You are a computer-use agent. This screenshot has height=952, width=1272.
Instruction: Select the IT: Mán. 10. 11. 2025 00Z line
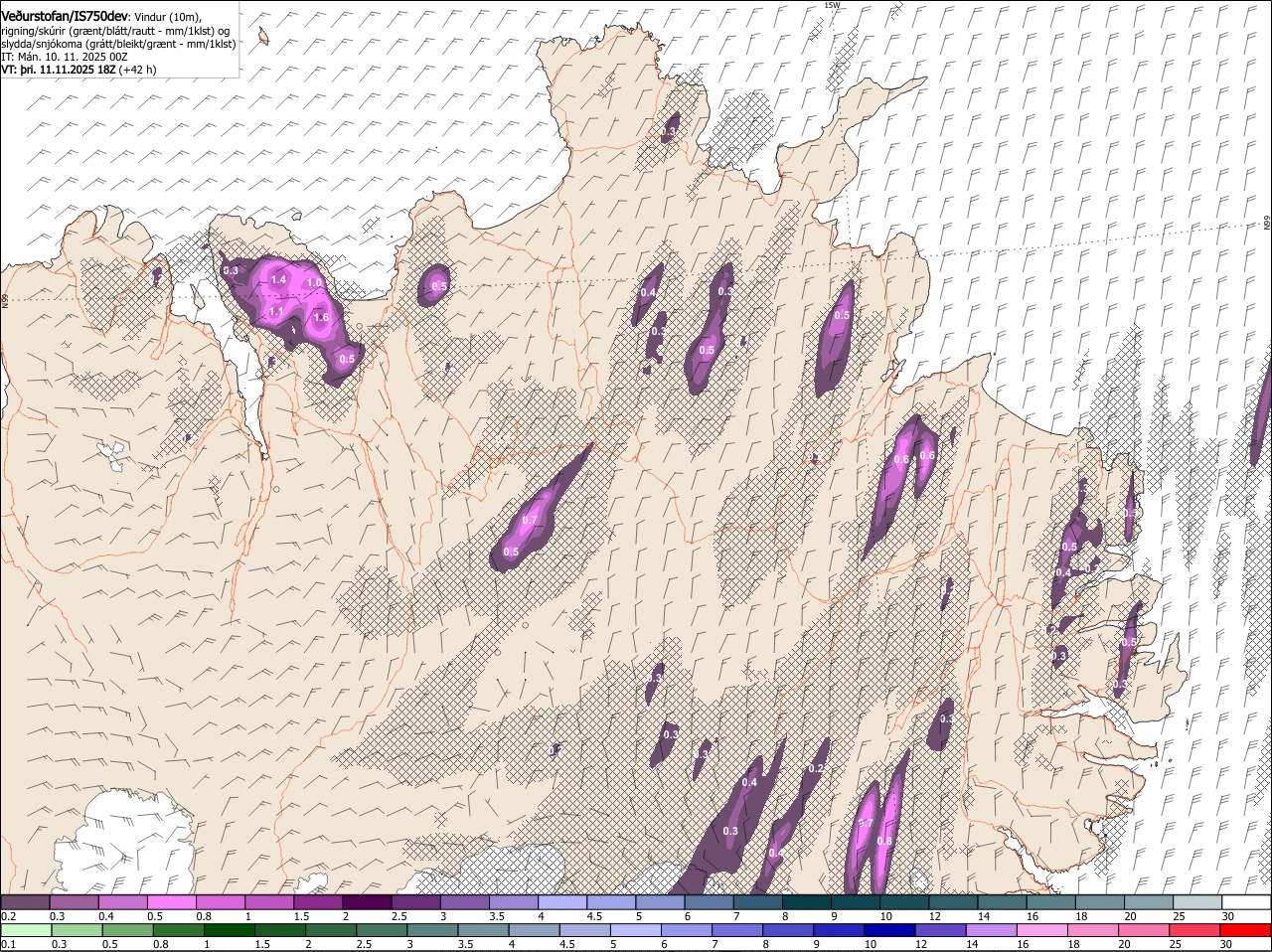[63, 57]
